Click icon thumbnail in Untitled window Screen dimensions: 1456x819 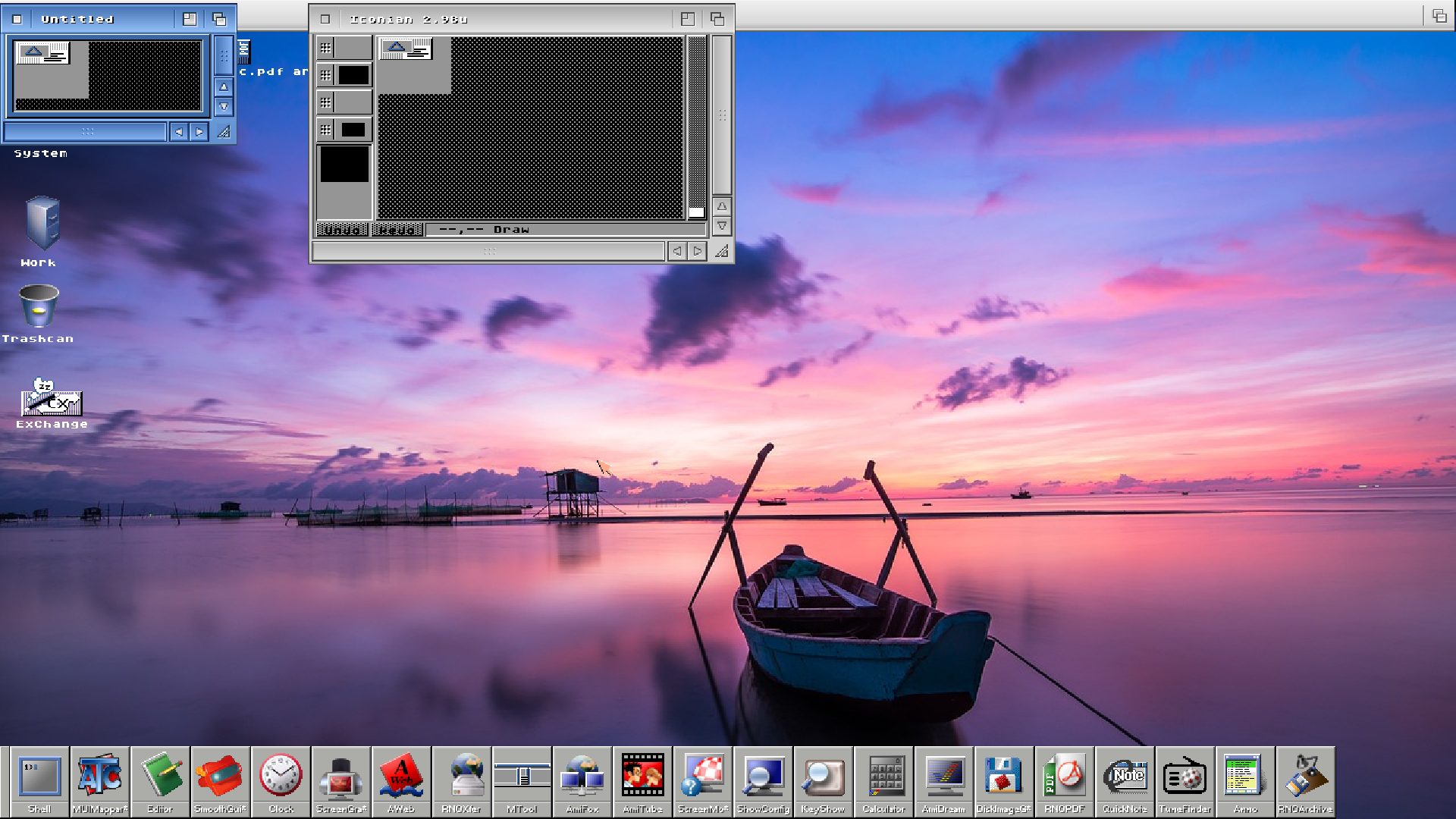pyautogui.click(x=42, y=52)
